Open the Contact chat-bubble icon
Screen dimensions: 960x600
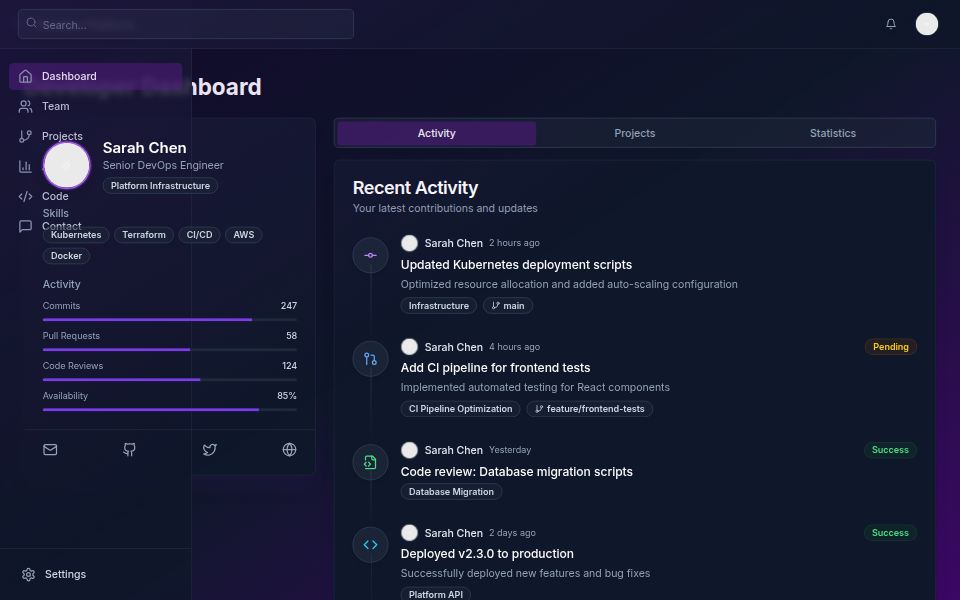pos(25,226)
